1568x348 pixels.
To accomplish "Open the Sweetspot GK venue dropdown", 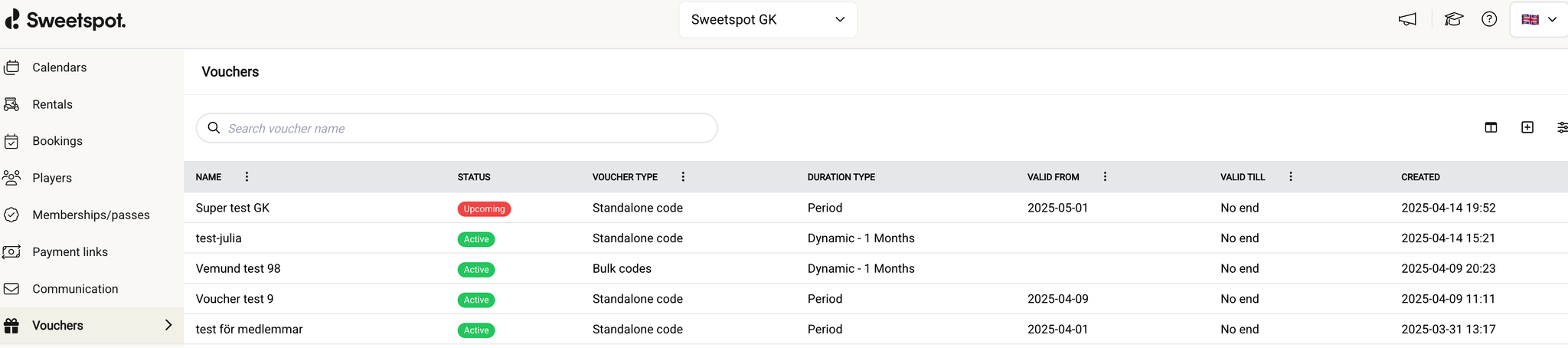I will tap(767, 20).
